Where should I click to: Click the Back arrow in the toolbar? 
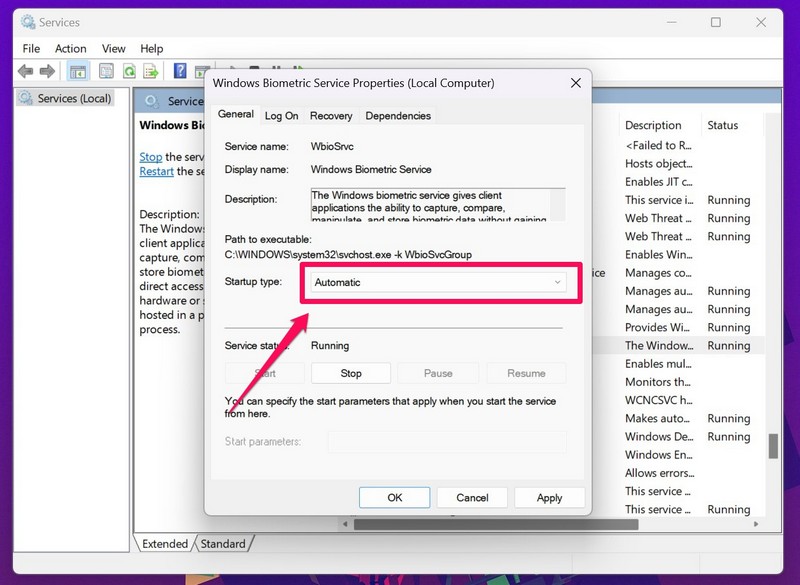coord(25,71)
